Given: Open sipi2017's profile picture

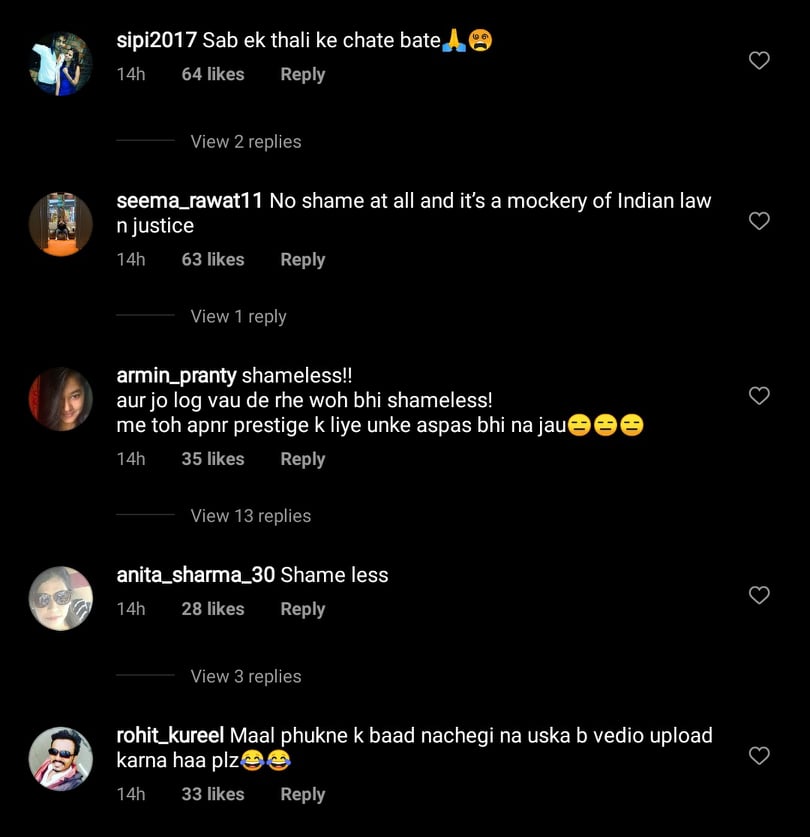Looking at the screenshot, I should coord(60,60).
